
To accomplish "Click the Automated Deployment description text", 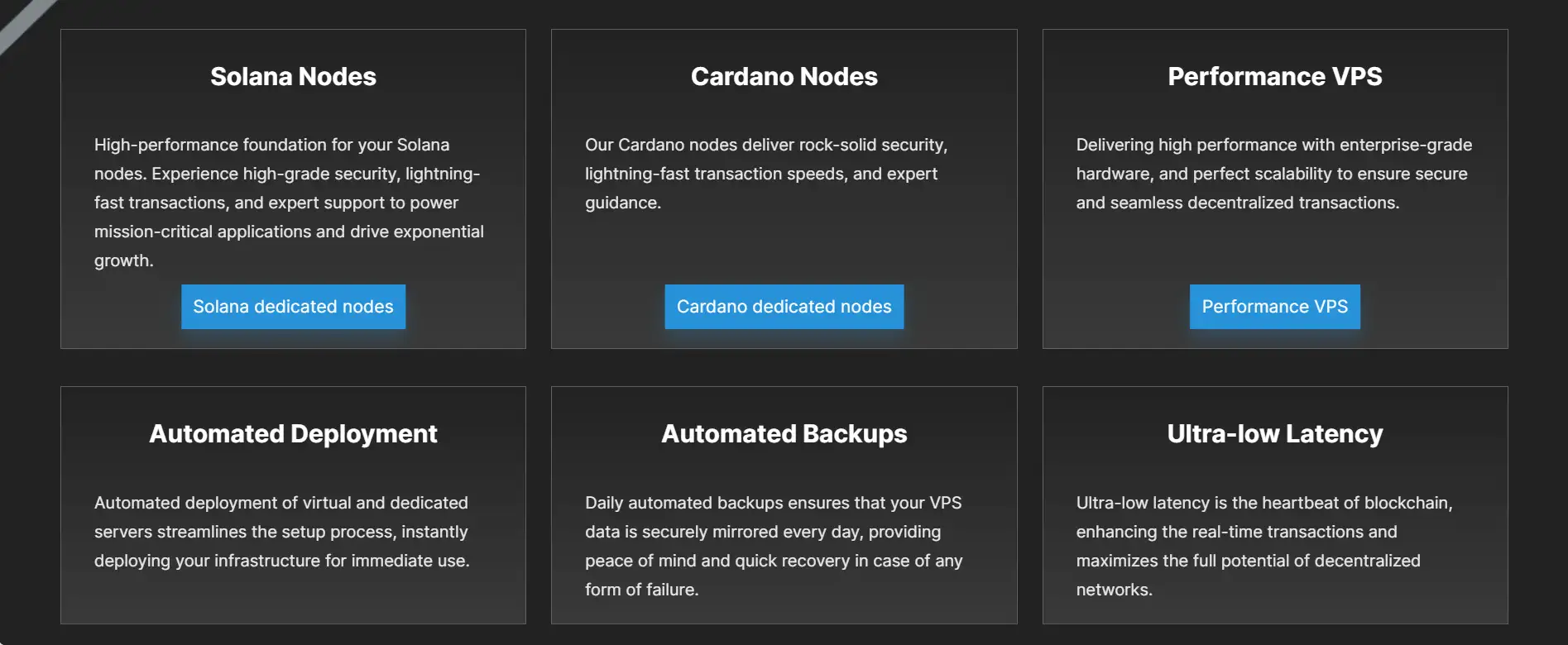I will click(281, 532).
